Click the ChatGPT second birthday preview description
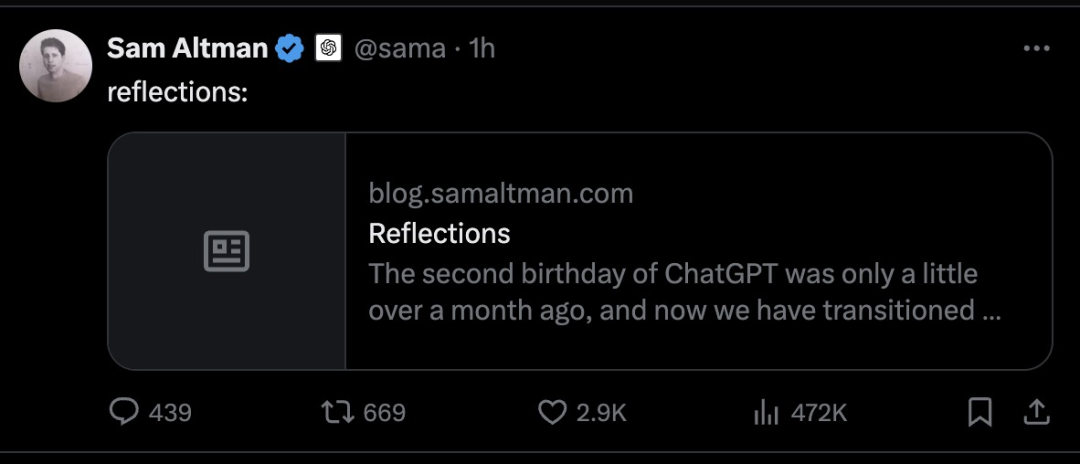 pos(684,292)
